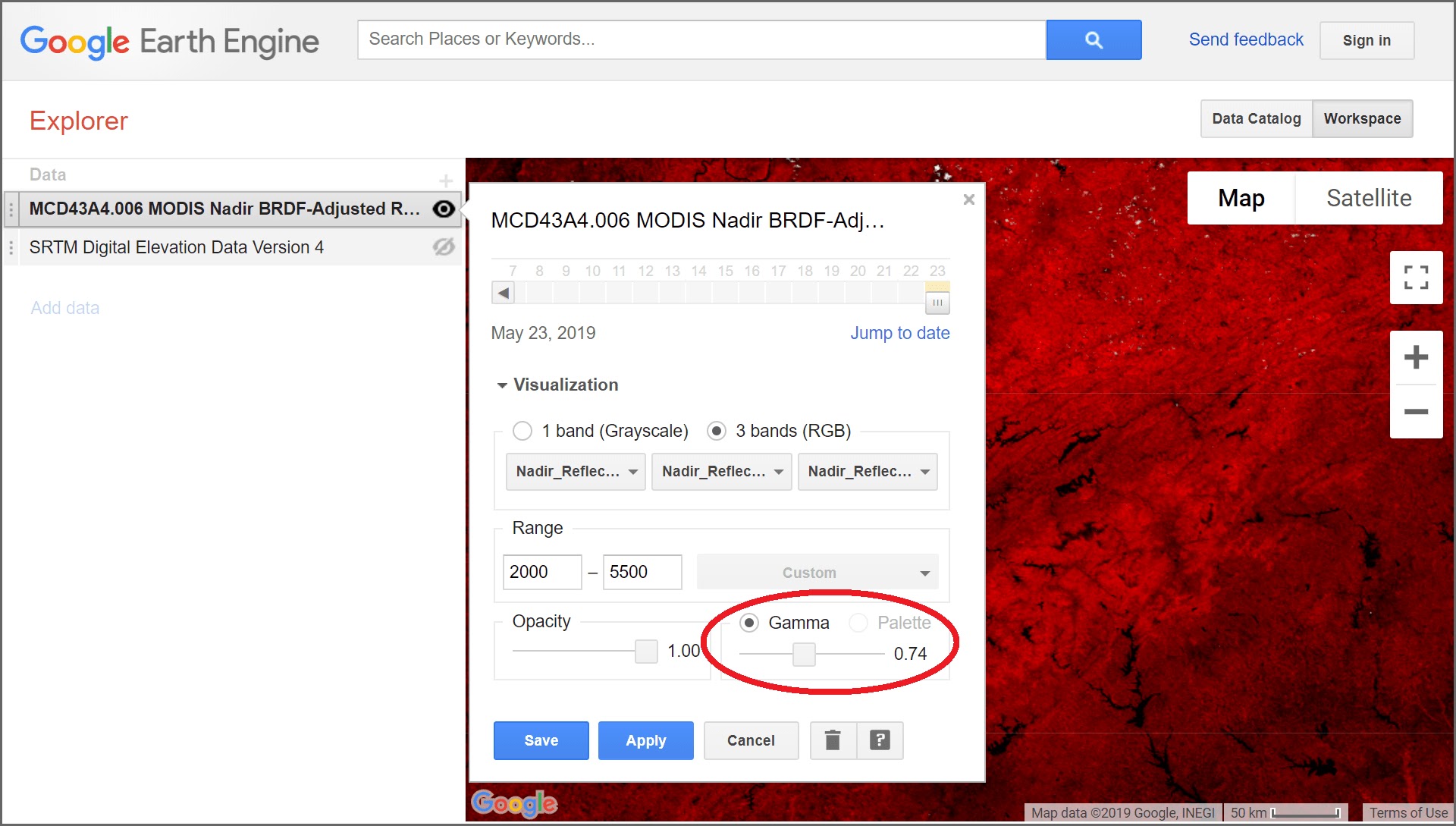Save the visualization settings

pos(541,740)
